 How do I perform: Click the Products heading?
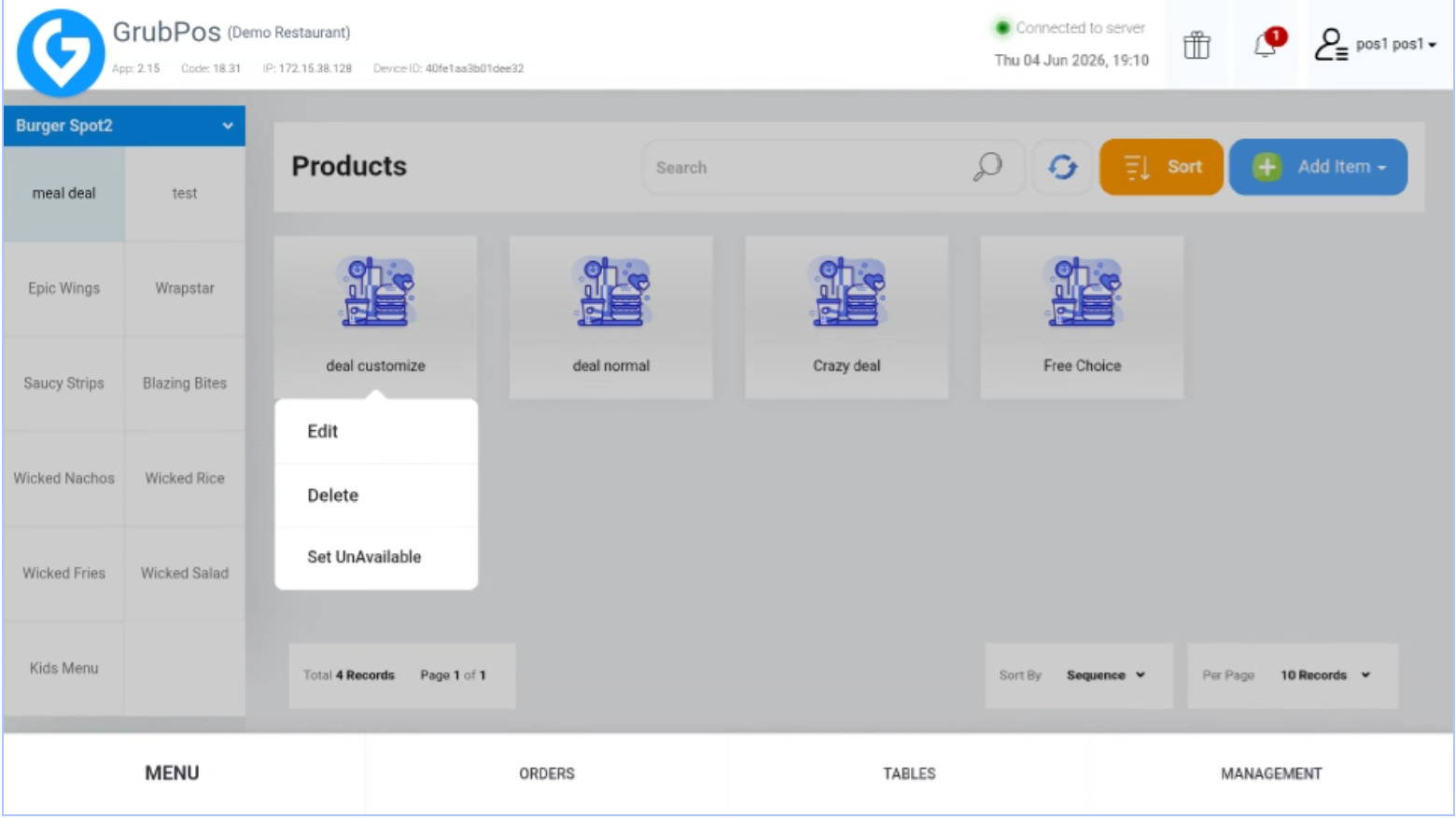[x=349, y=166]
